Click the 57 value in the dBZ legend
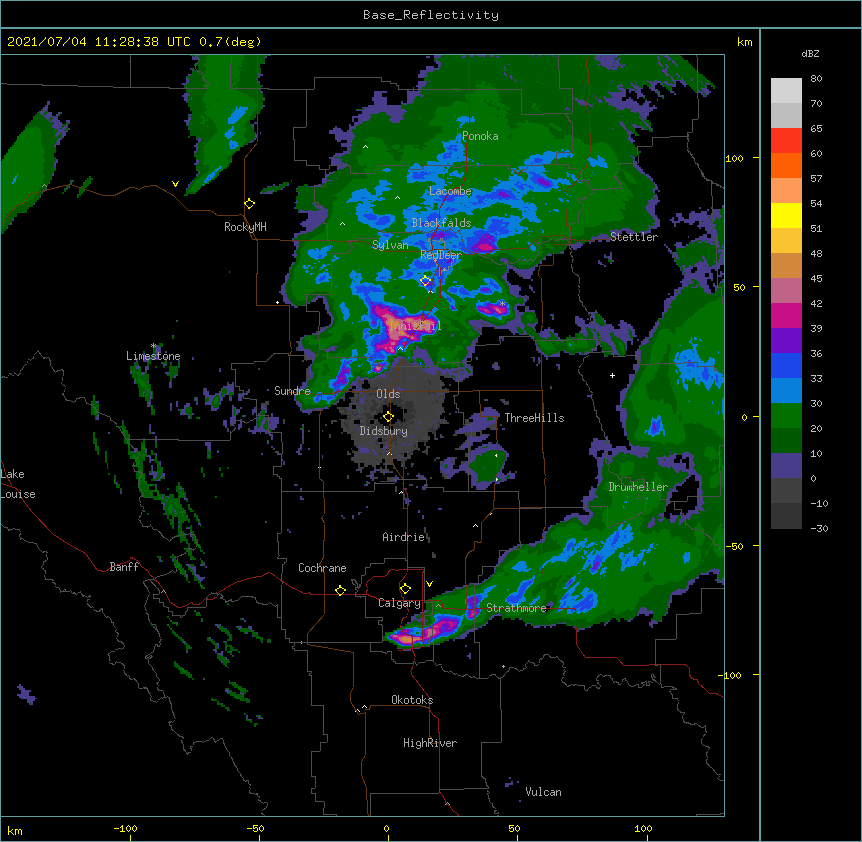The width and height of the screenshot is (862, 842). [816, 179]
